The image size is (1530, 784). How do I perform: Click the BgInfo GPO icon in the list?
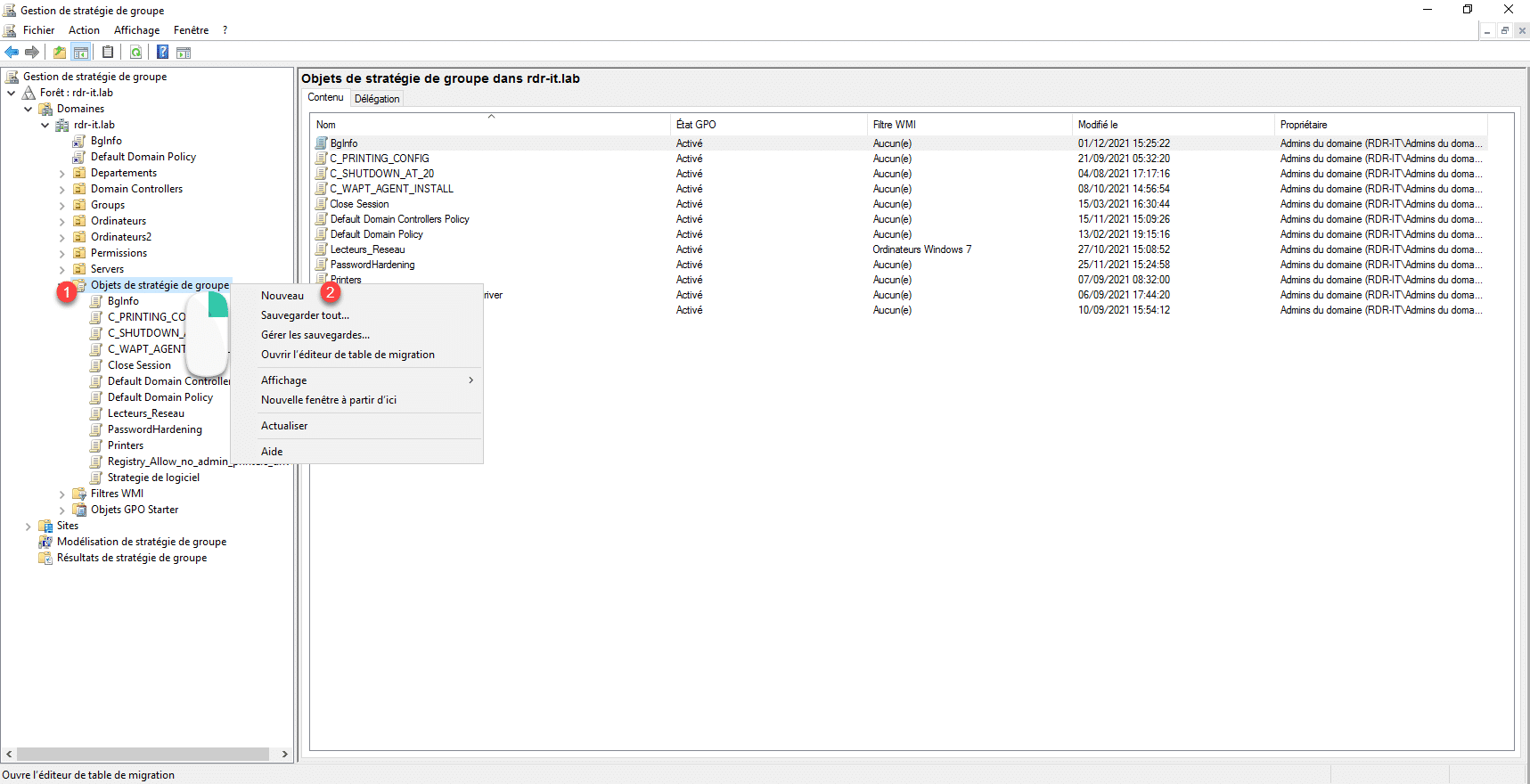[x=322, y=143]
